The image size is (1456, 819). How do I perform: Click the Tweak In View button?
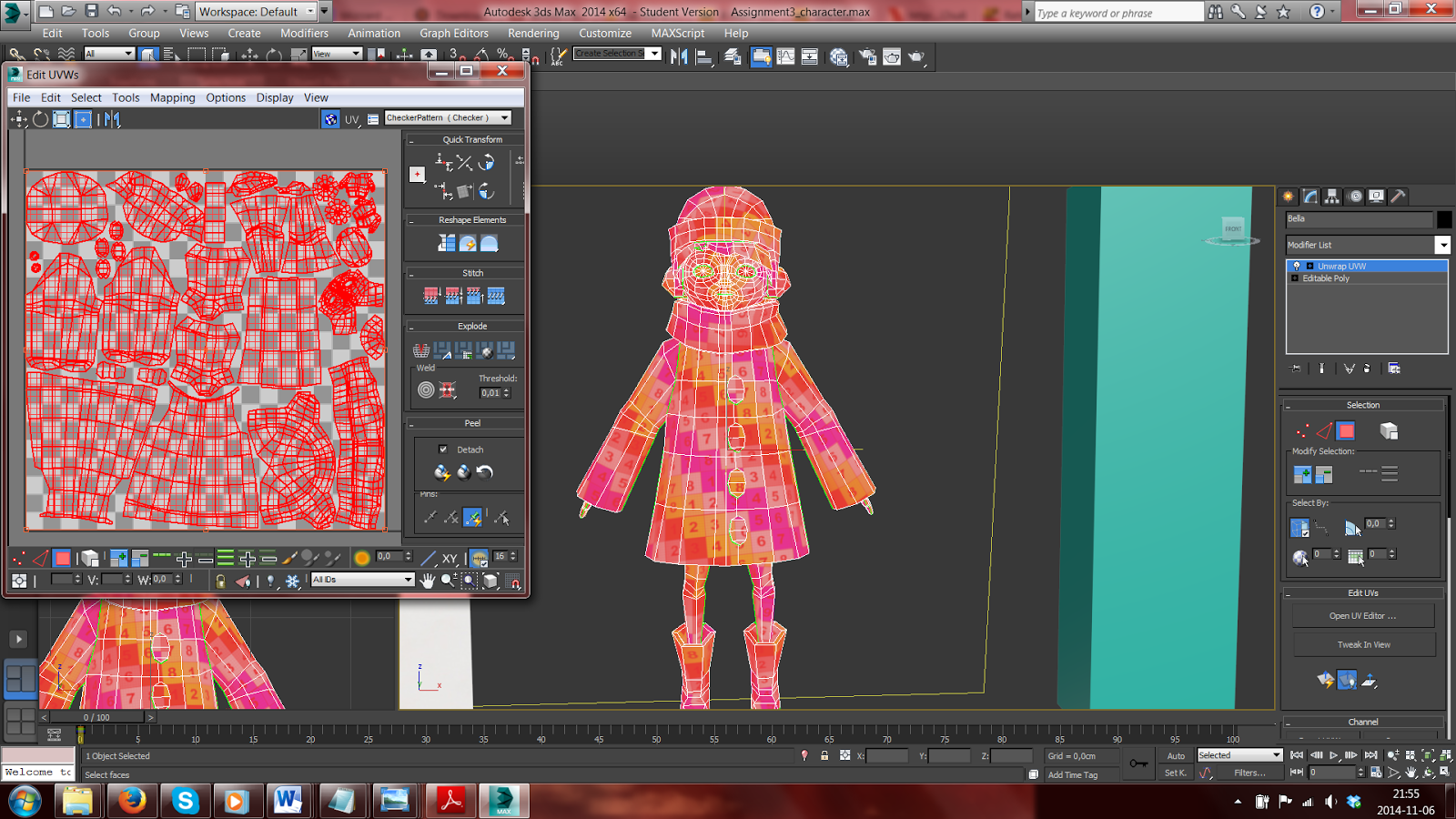[1363, 644]
